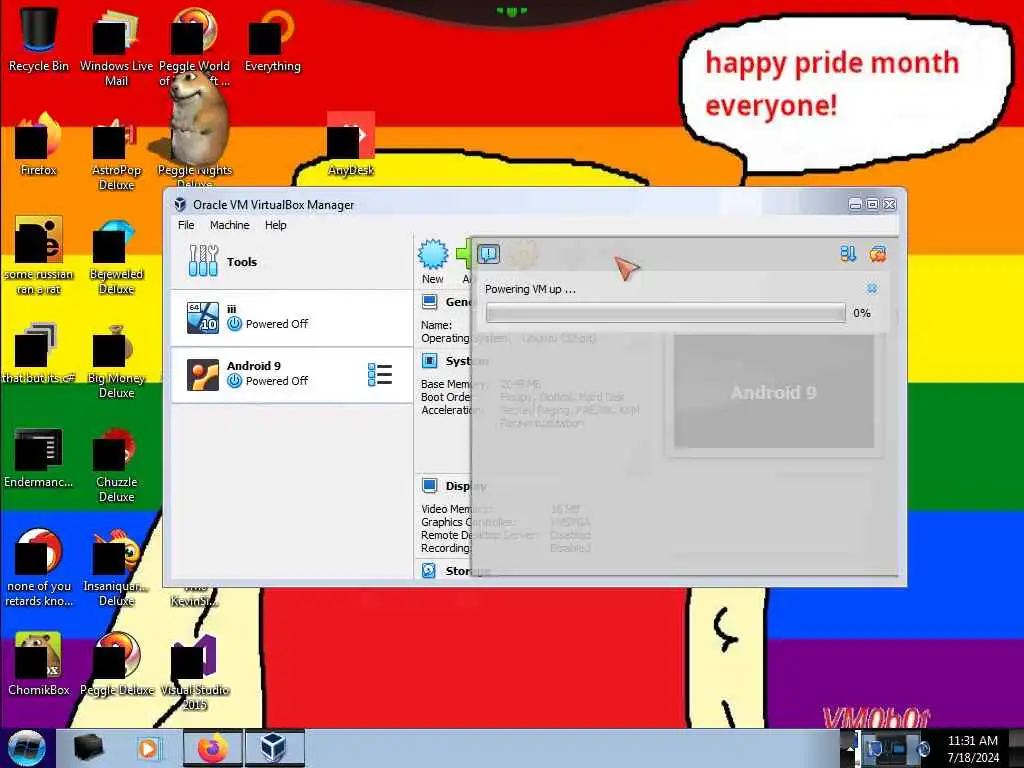Image resolution: width=1024 pixels, height=768 pixels.
Task: Launch the Everything desktop shortcut
Action: point(272,40)
